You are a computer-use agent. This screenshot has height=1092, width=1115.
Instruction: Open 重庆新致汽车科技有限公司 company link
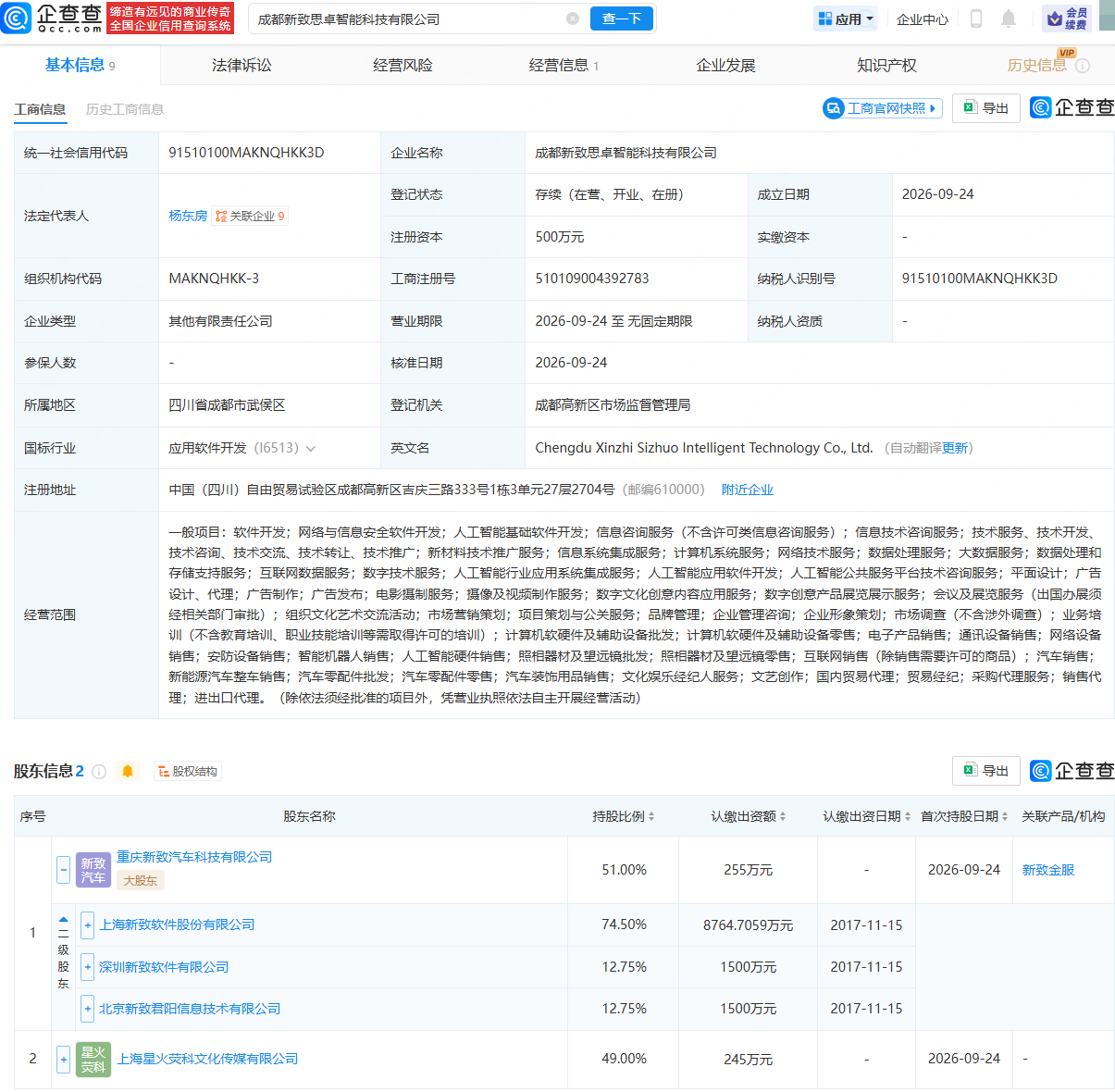[194, 857]
